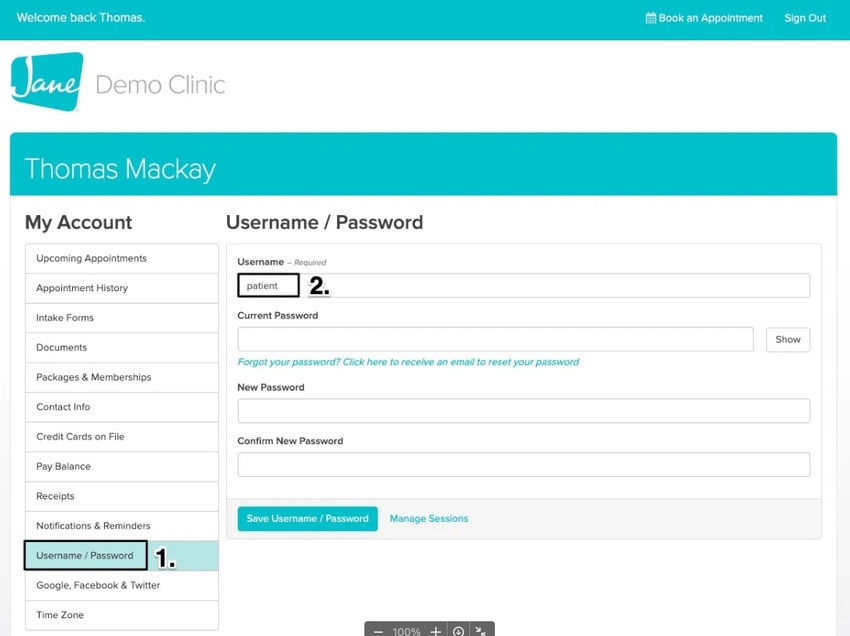Click the Welcome back Thomas text

81,18
